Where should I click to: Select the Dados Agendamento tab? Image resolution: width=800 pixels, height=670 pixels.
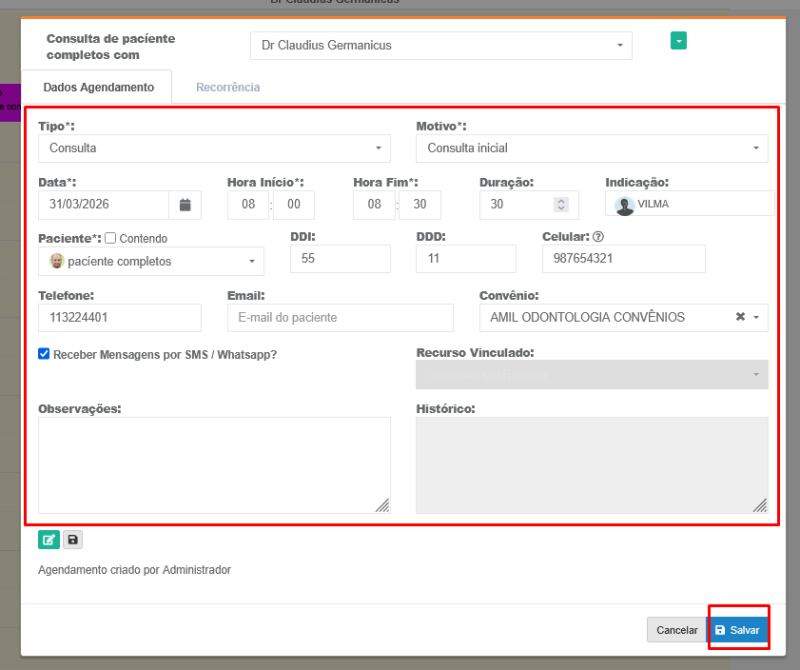[x=97, y=88]
